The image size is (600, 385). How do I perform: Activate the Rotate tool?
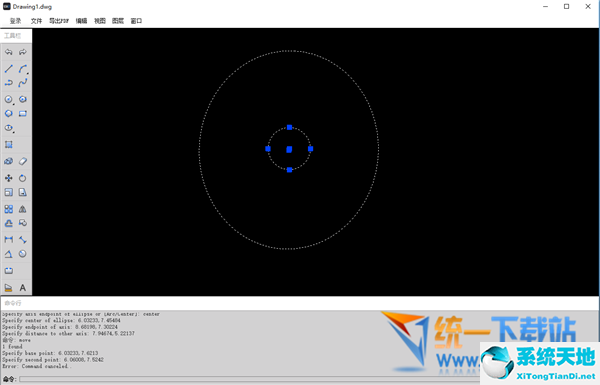pos(23,178)
